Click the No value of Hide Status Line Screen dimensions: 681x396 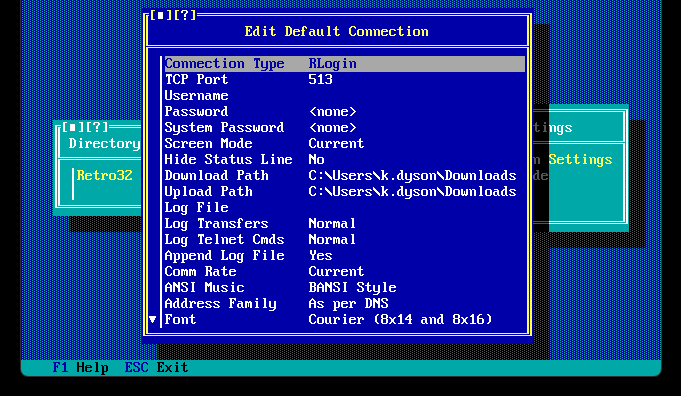coord(317,159)
